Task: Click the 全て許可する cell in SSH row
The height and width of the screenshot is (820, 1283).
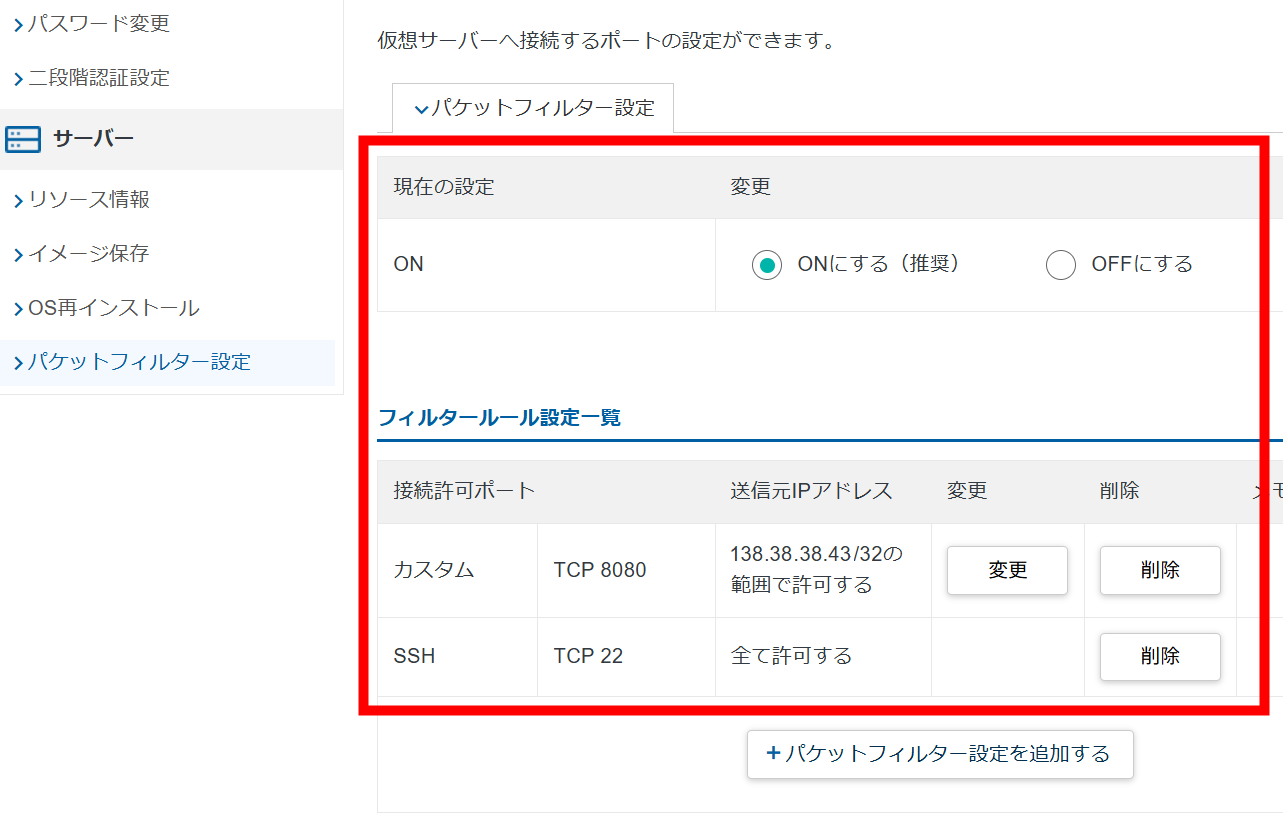Action: (x=791, y=656)
